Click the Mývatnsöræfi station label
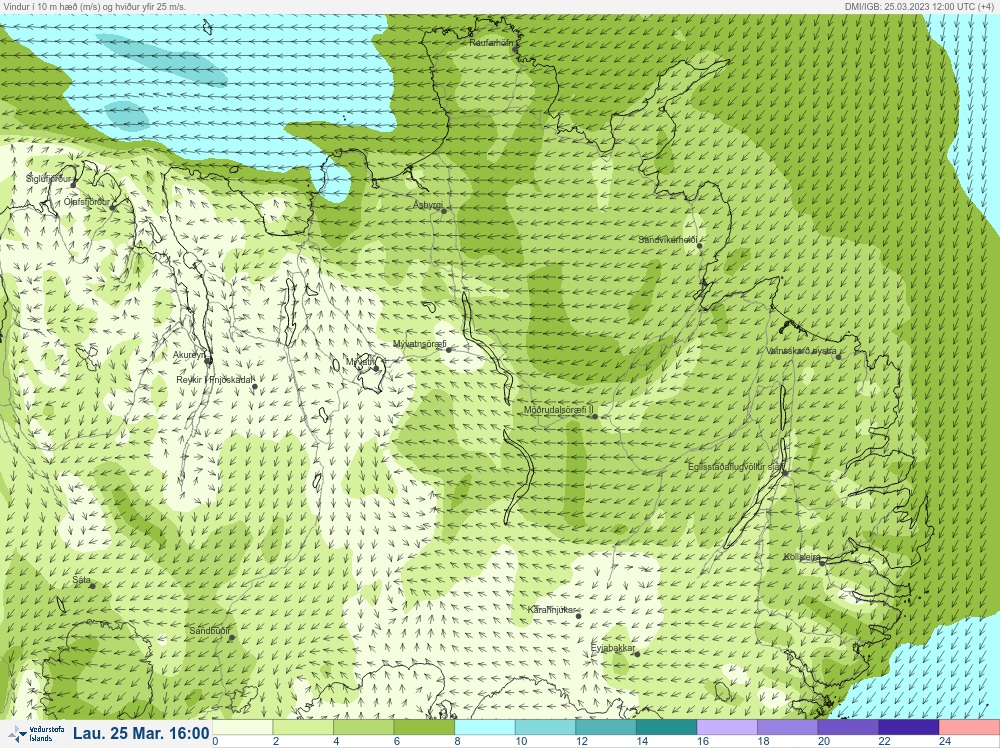The height and width of the screenshot is (748, 1000). pos(420,344)
